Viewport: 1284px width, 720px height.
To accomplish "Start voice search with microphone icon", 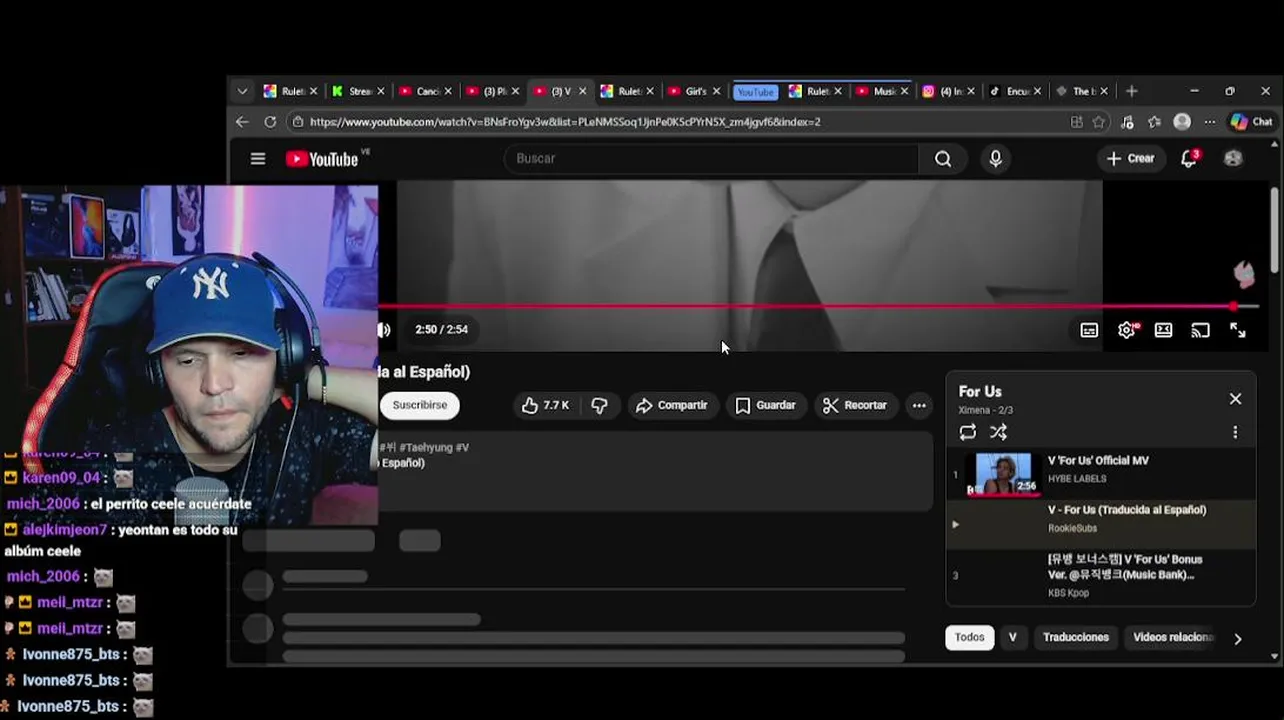I will pyautogui.click(x=995, y=158).
